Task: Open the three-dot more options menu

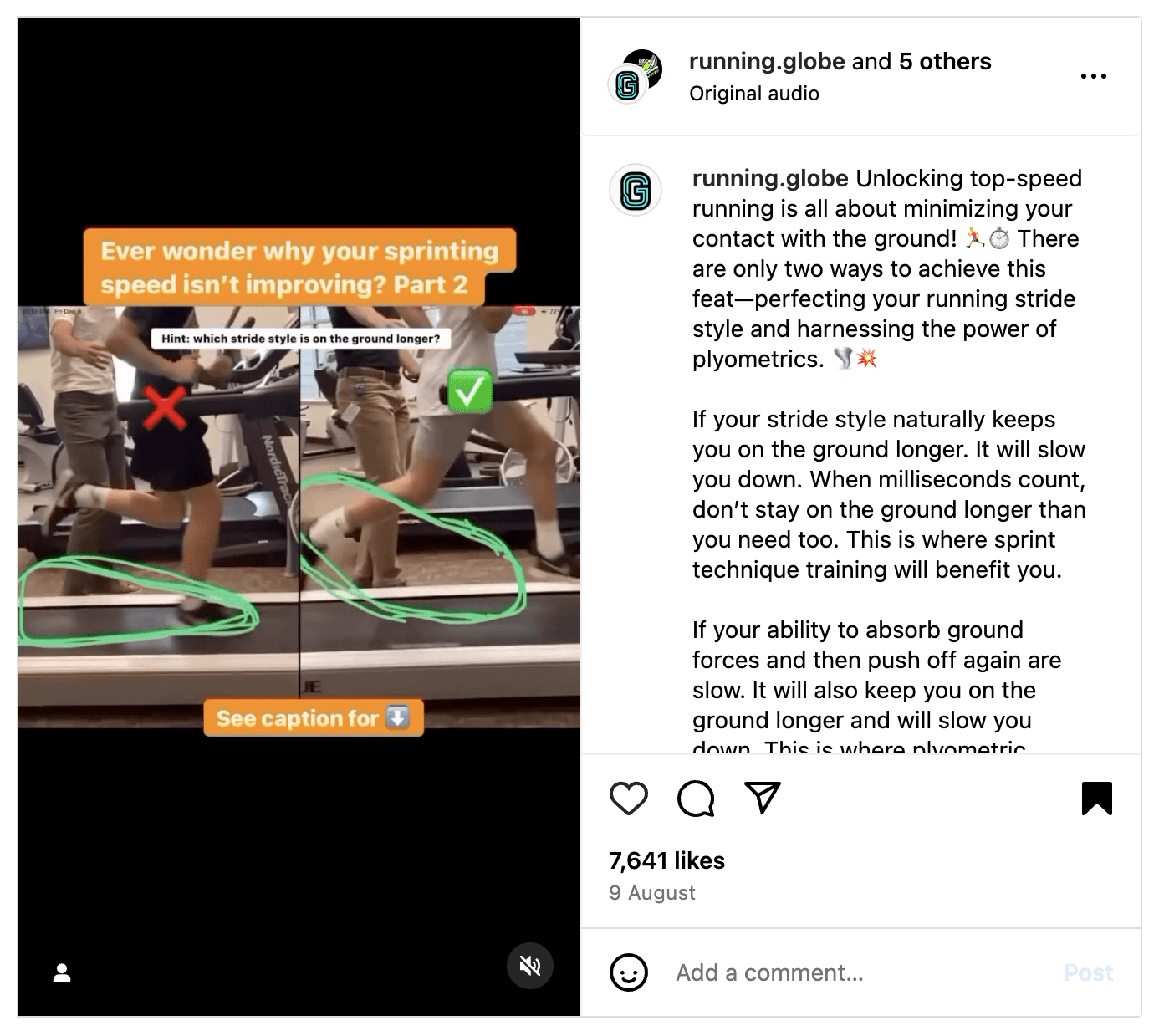Action: [1094, 76]
